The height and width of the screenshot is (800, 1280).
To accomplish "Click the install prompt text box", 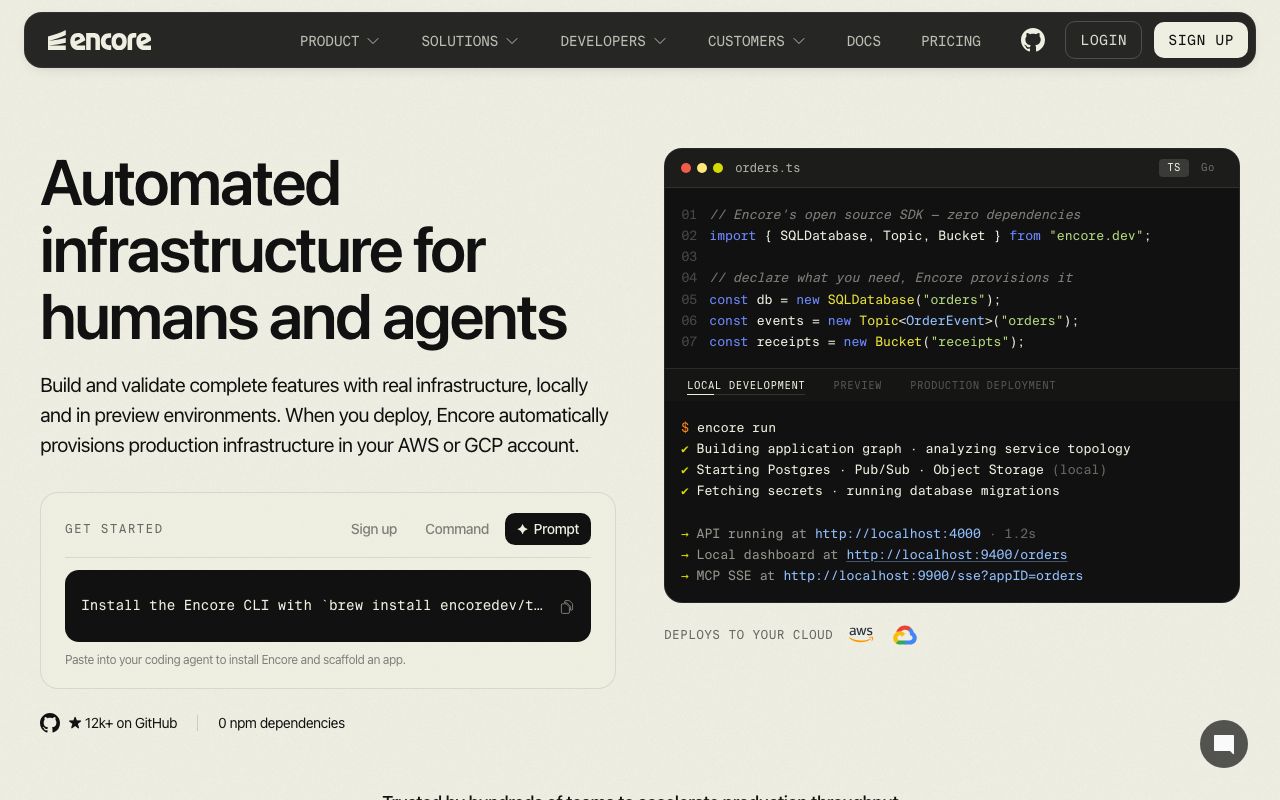I will point(328,606).
